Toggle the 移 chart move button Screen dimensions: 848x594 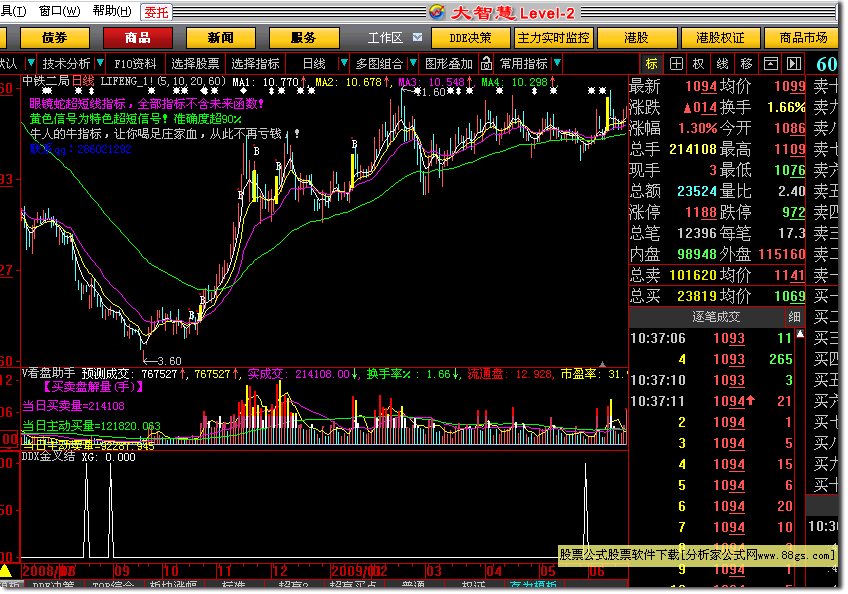point(746,64)
